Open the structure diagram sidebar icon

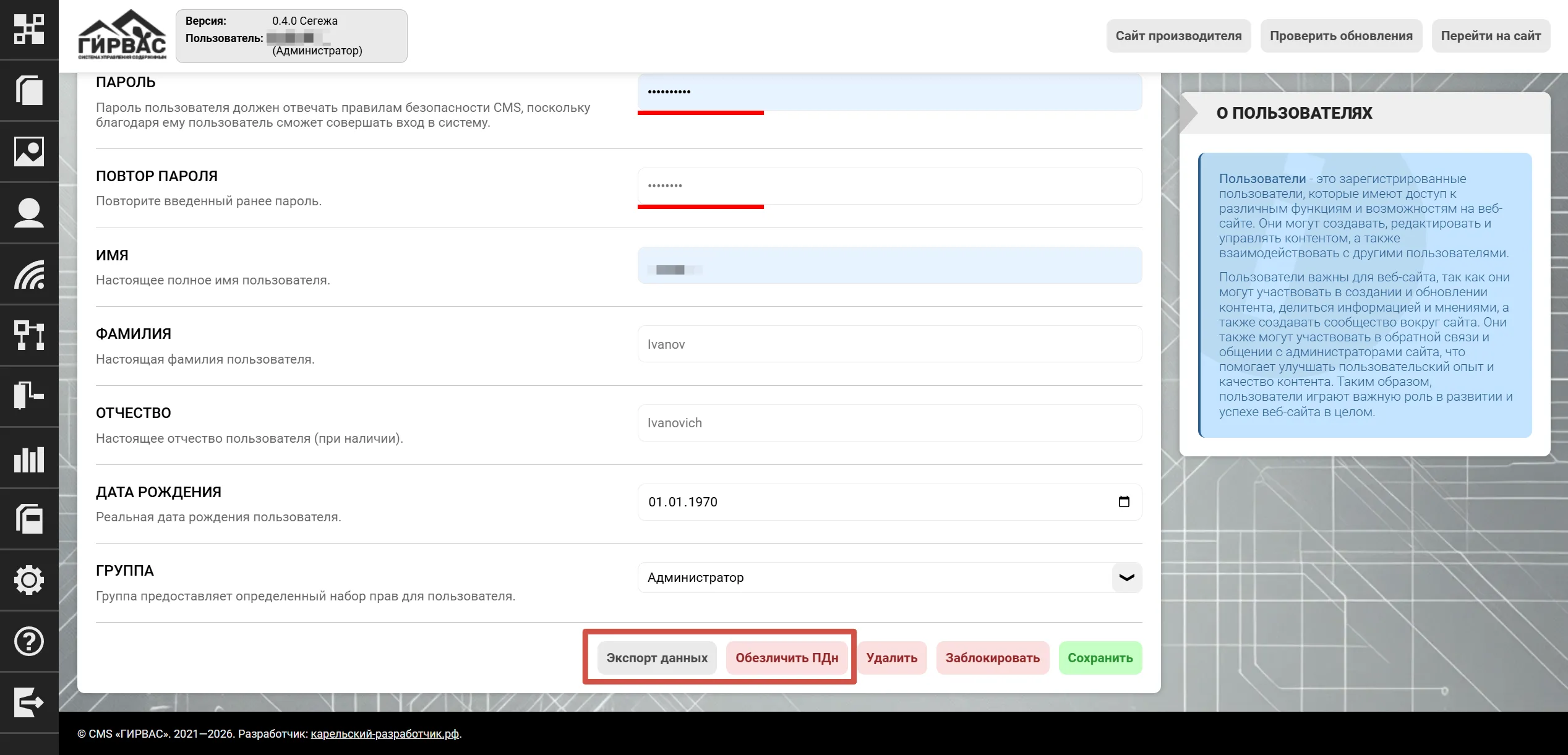tap(29, 335)
